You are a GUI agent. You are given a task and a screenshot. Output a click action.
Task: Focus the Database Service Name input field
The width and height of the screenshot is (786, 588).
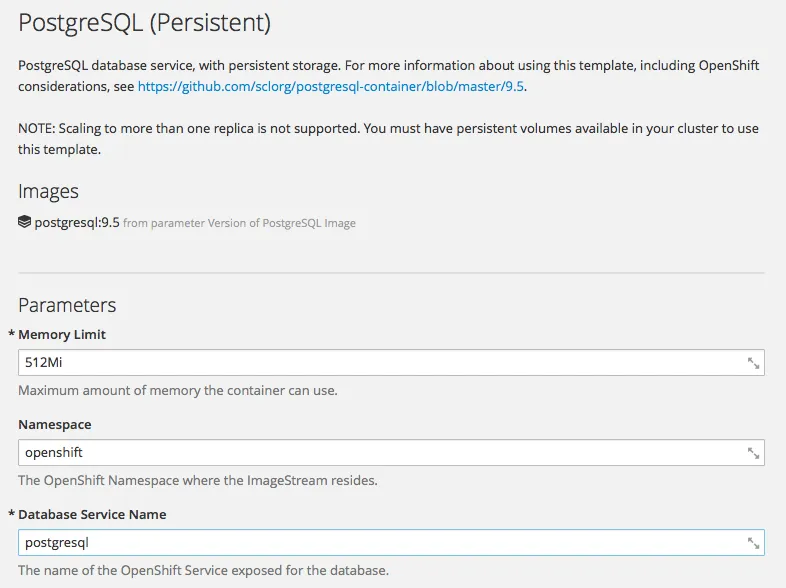pyautogui.click(x=380, y=543)
